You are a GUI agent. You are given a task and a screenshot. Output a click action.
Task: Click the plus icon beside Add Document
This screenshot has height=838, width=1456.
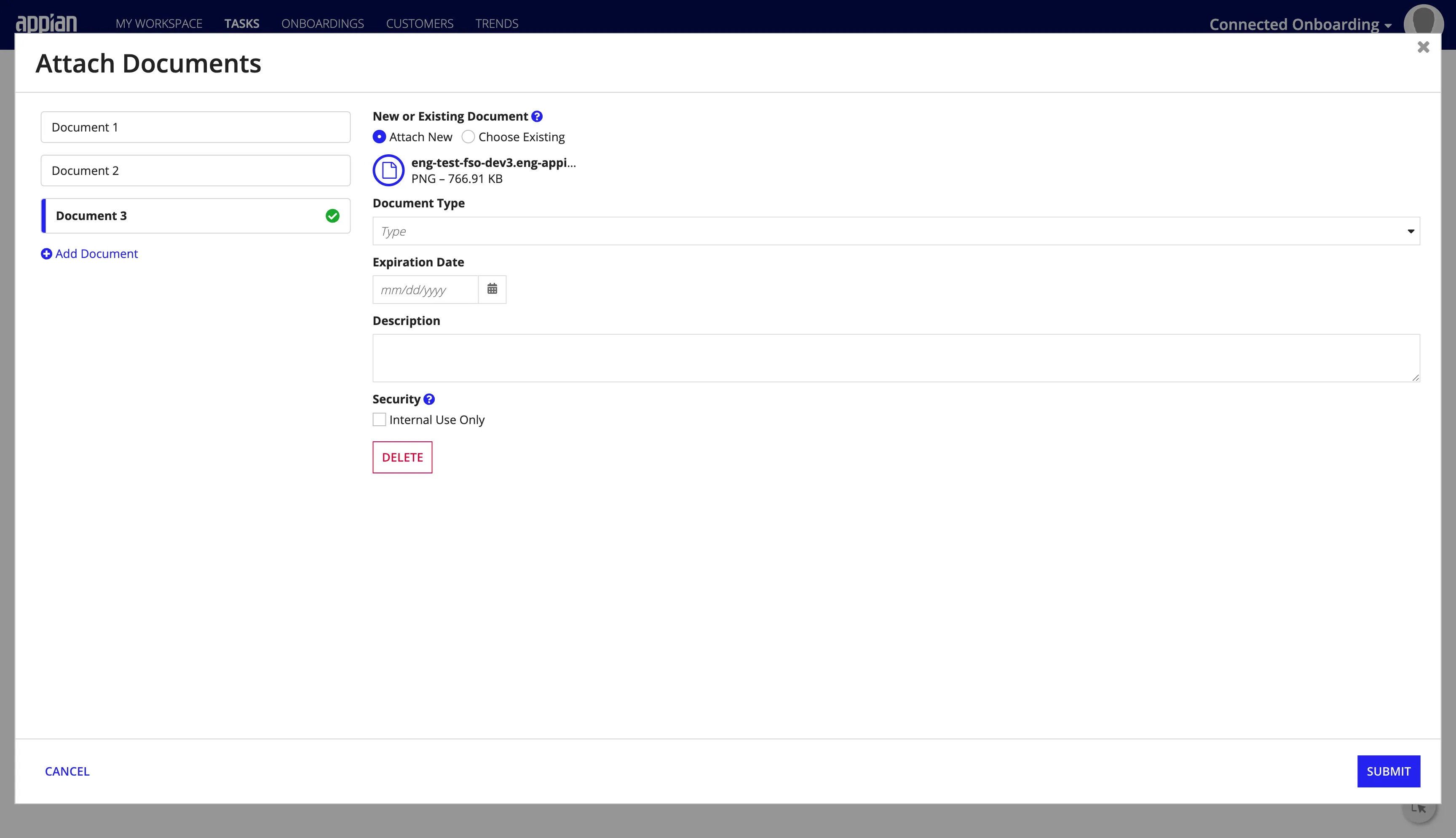(47, 253)
